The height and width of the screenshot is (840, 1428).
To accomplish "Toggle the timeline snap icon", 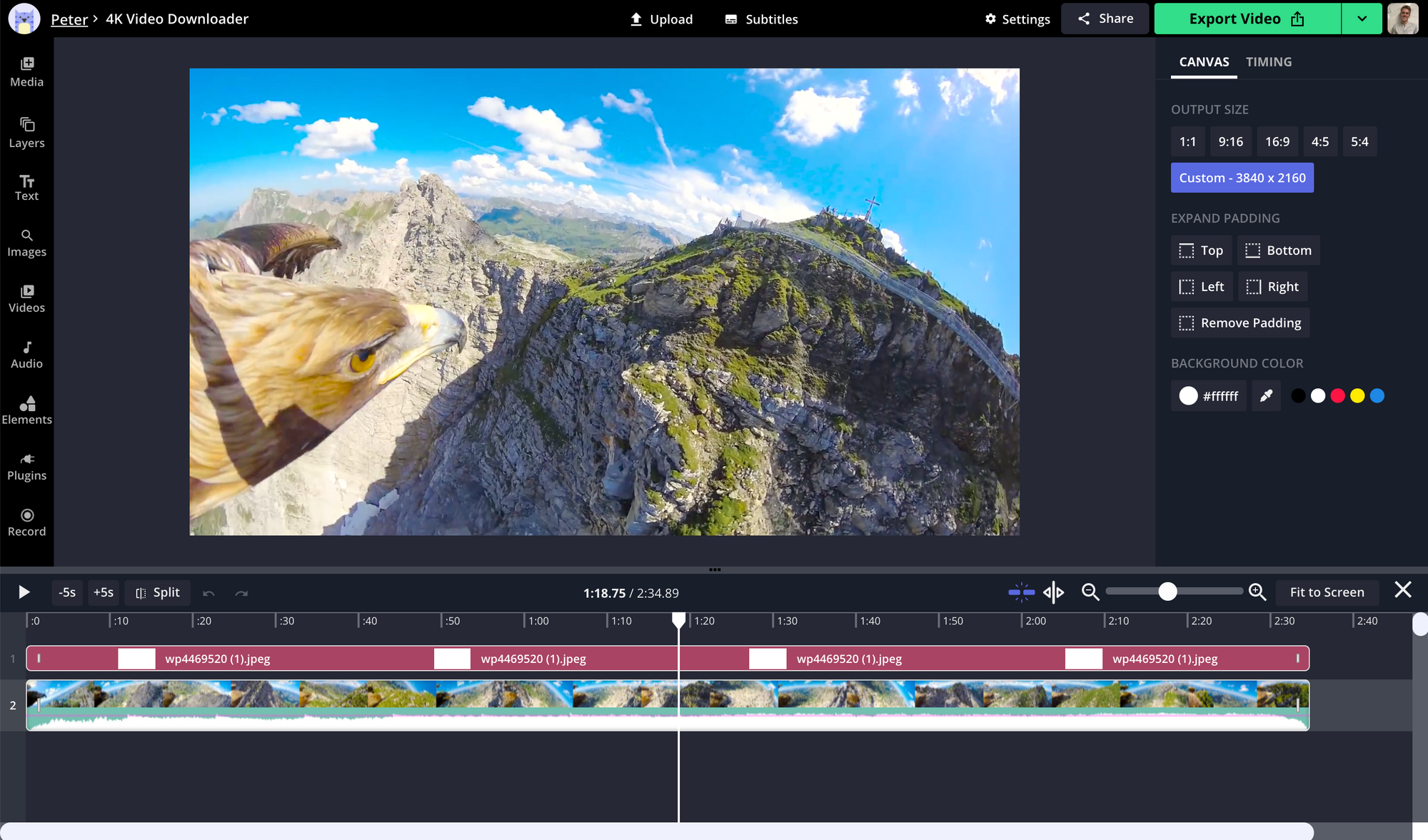I will (1021, 592).
